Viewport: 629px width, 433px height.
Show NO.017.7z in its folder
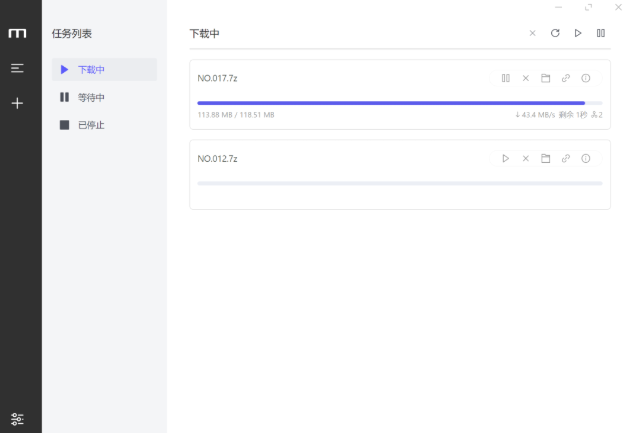click(546, 78)
